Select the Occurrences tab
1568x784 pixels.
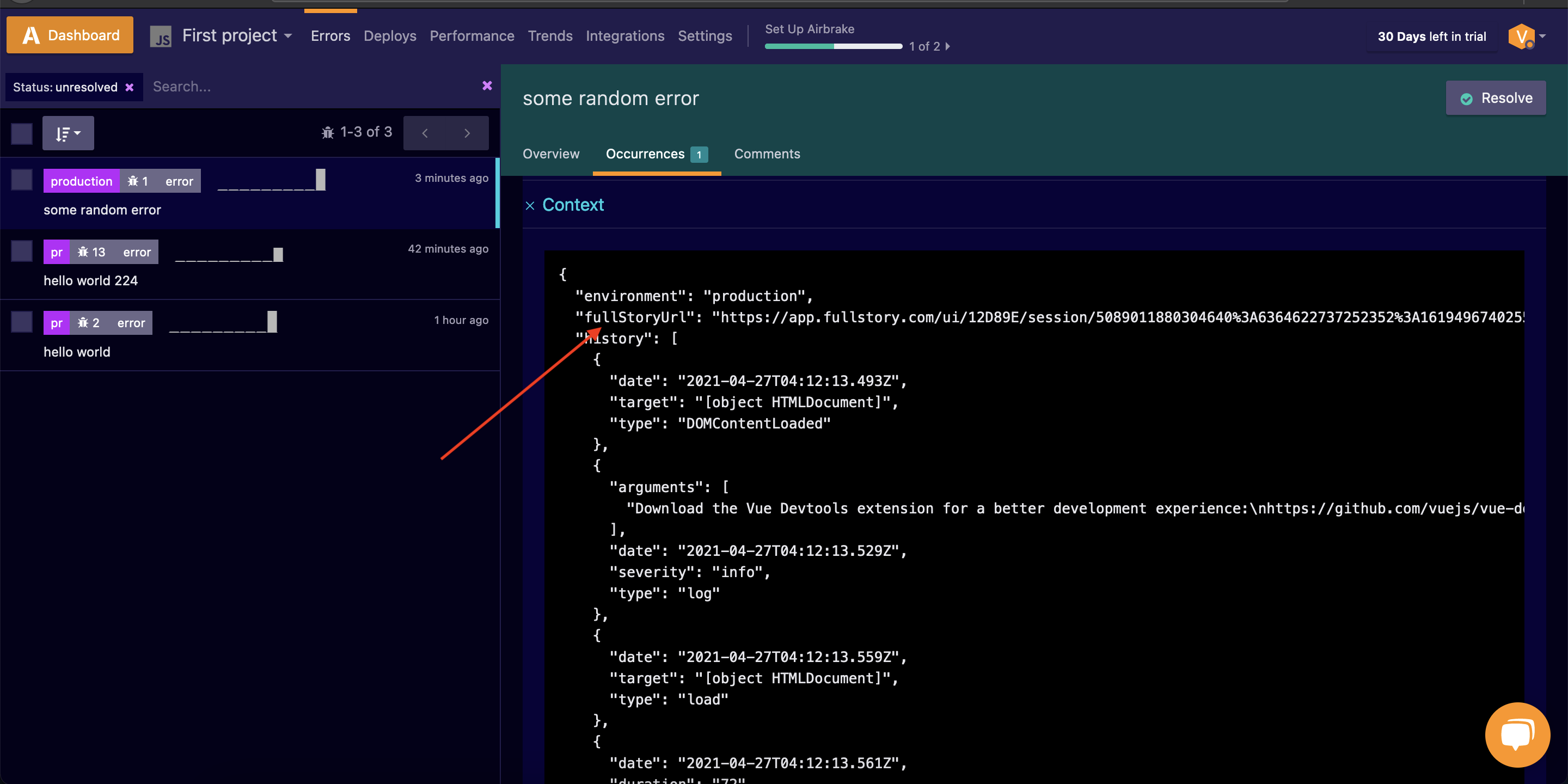click(x=656, y=154)
